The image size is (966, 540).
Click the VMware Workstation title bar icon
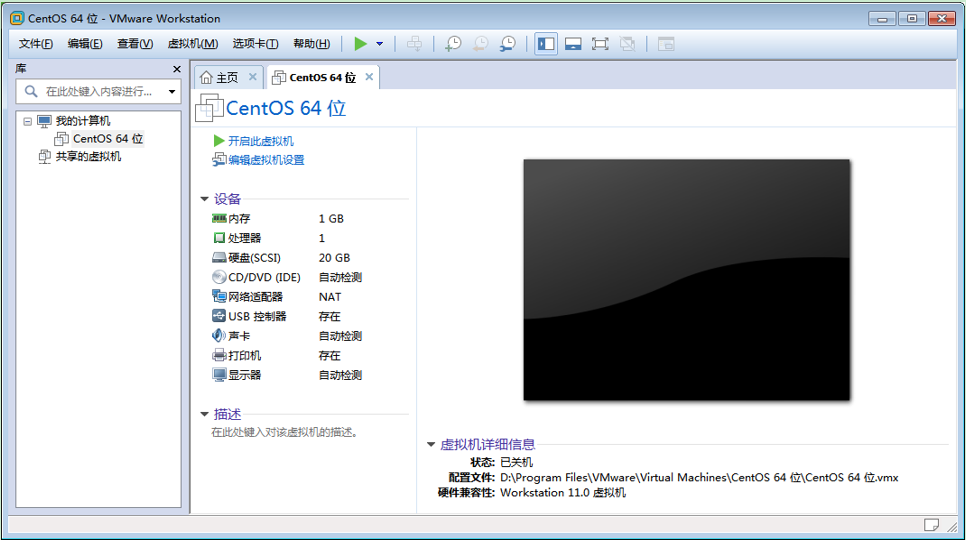coord(17,18)
